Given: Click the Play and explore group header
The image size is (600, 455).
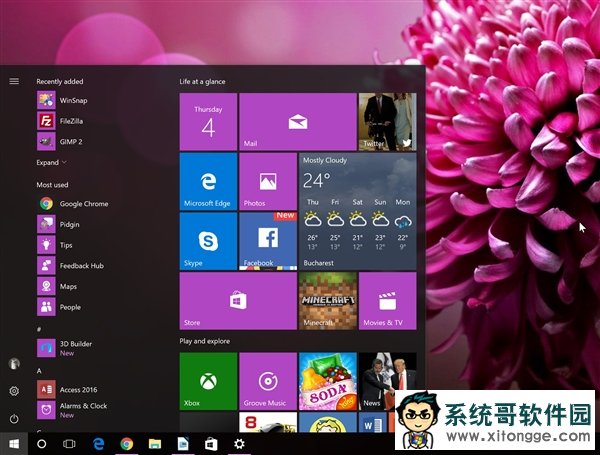Looking at the screenshot, I should pos(205,341).
